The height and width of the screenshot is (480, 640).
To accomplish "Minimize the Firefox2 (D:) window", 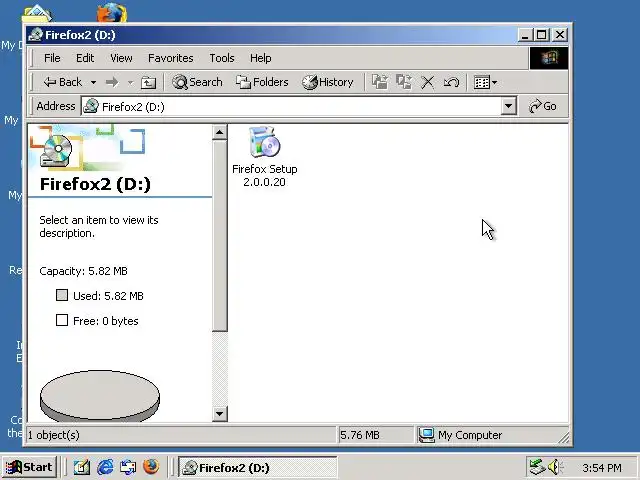I will 525,35.
